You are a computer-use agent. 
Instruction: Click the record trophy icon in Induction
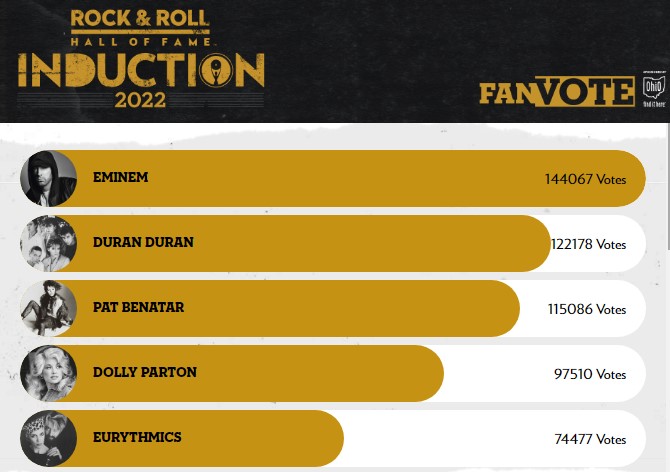[216, 70]
